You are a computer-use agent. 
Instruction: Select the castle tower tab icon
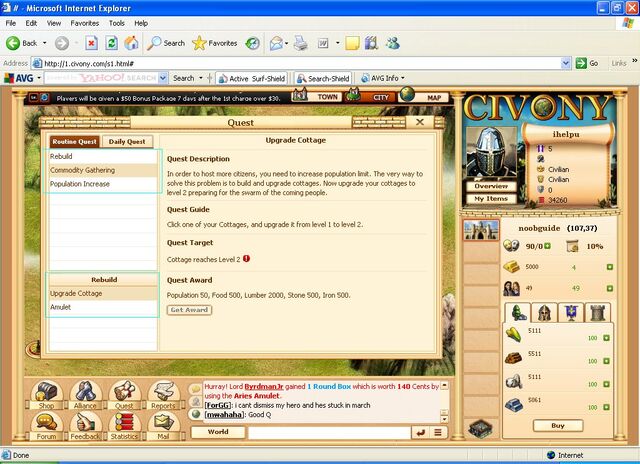point(598,313)
